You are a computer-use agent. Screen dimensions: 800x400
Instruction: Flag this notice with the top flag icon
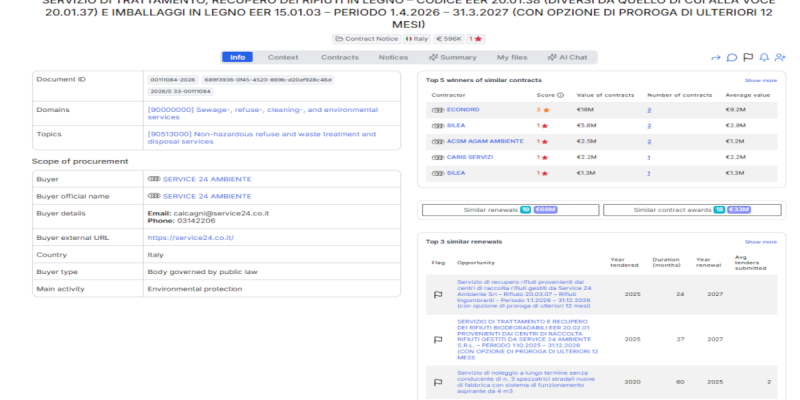point(748,57)
